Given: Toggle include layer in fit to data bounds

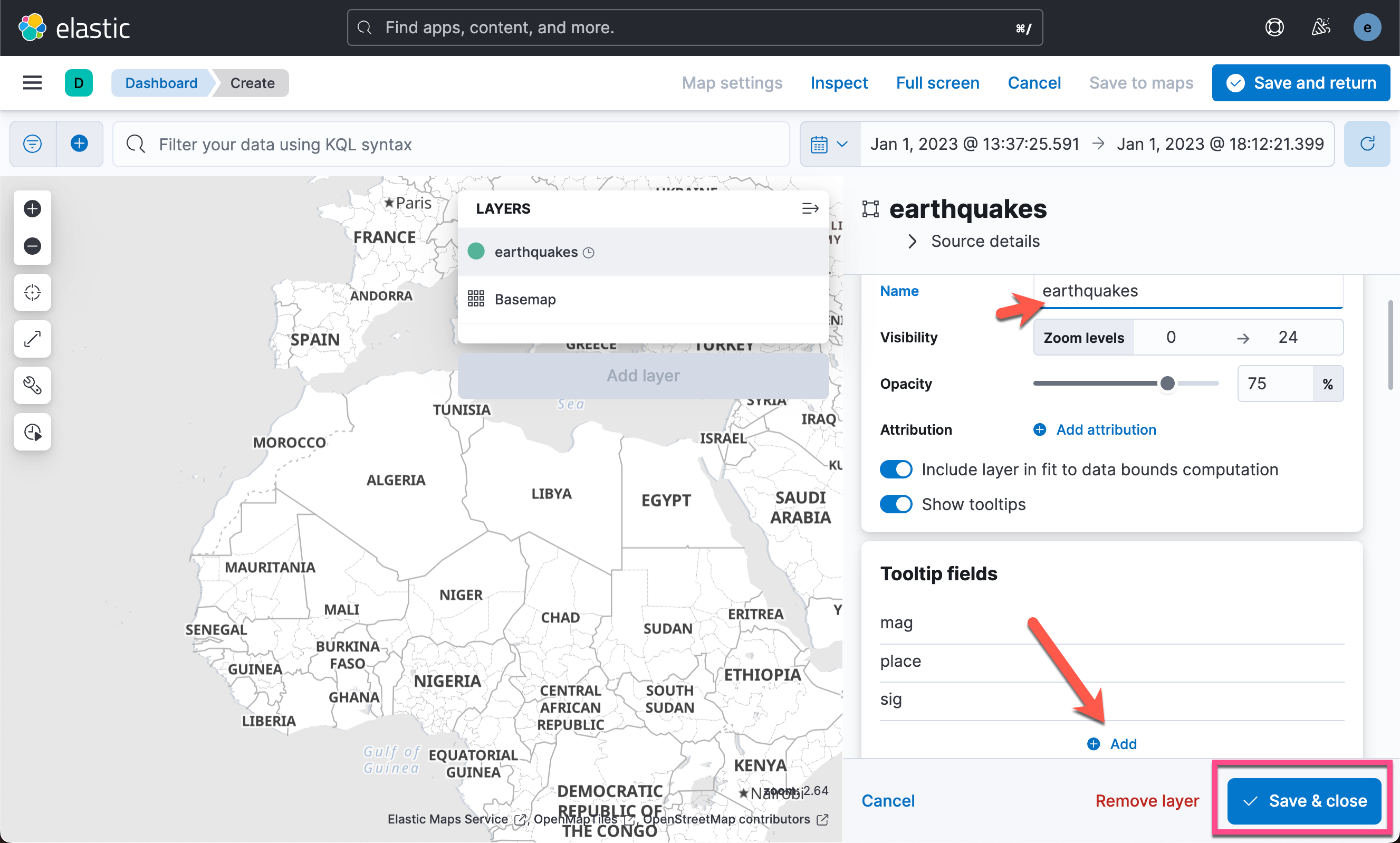Looking at the screenshot, I should (896, 470).
